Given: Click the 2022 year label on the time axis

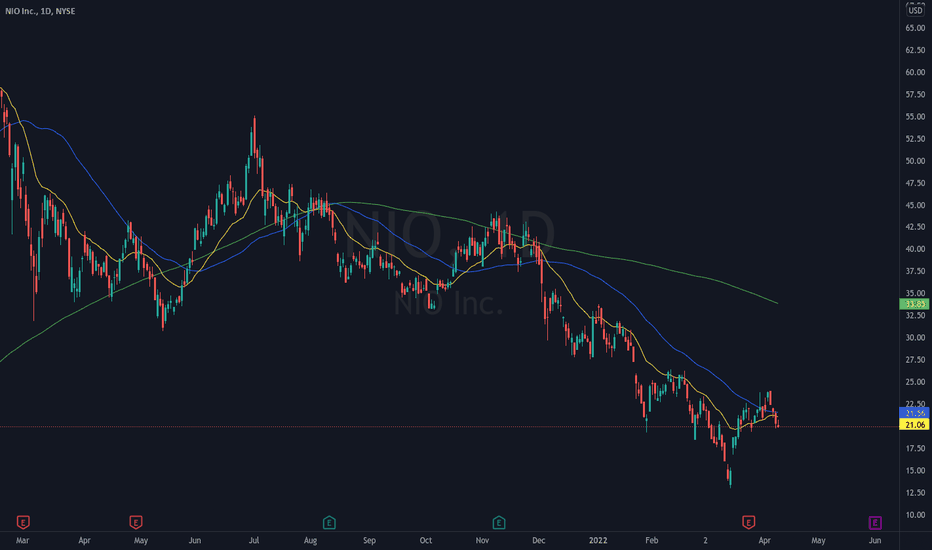Looking at the screenshot, I should (x=598, y=540).
